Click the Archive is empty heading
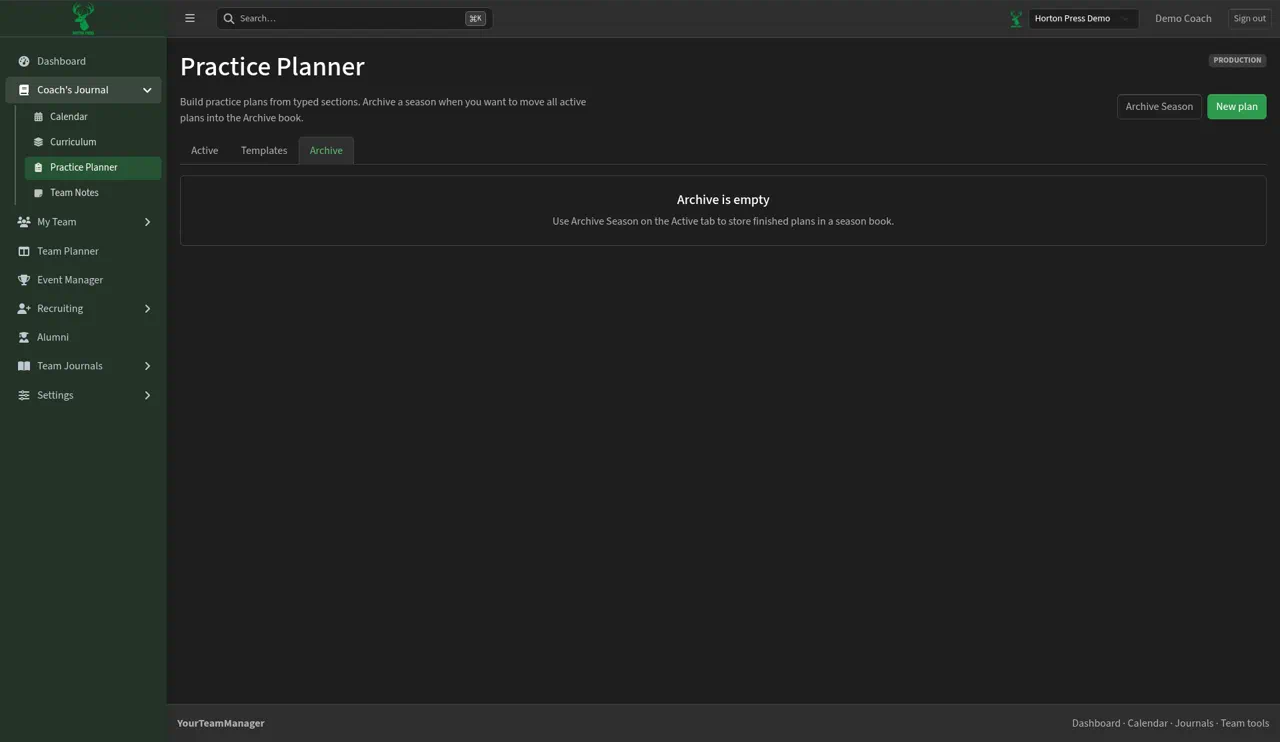 coord(723,200)
